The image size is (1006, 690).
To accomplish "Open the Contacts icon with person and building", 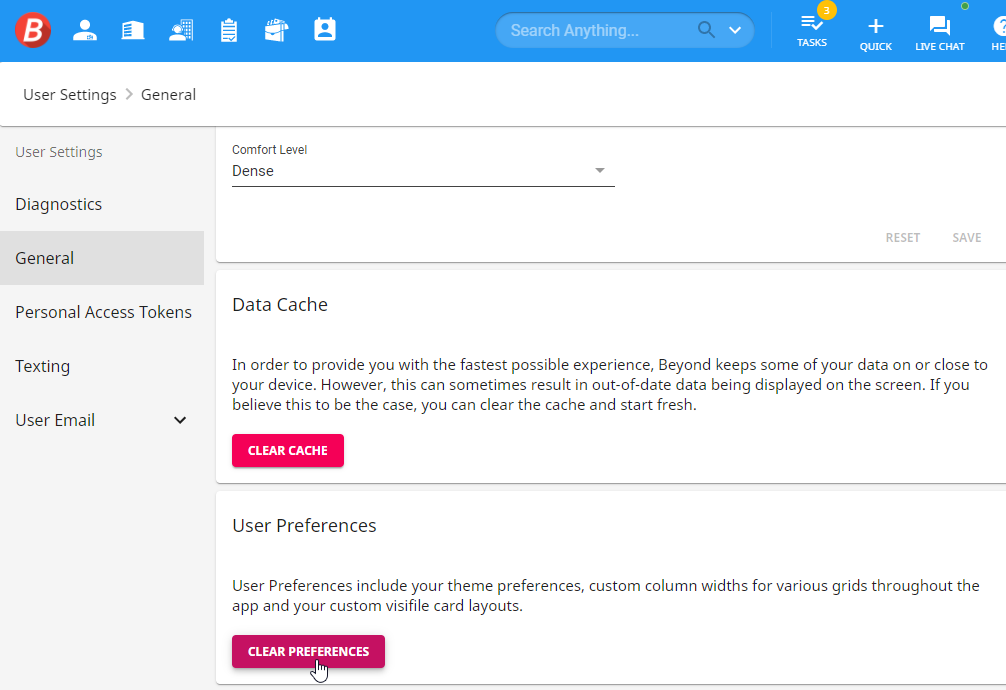I will click(181, 31).
